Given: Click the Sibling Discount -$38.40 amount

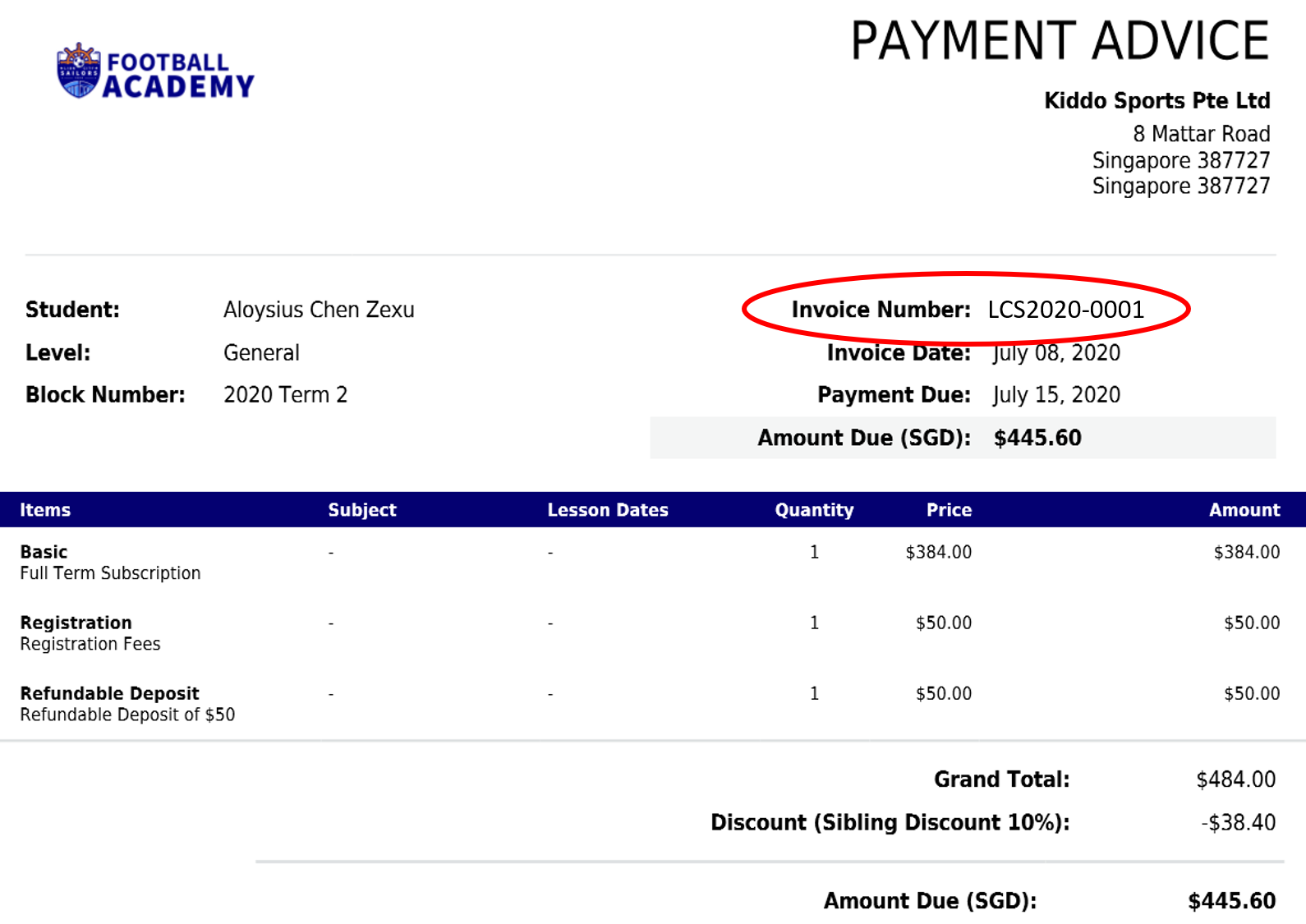Looking at the screenshot, I should pyautogui.click(x=1238, y=822).
